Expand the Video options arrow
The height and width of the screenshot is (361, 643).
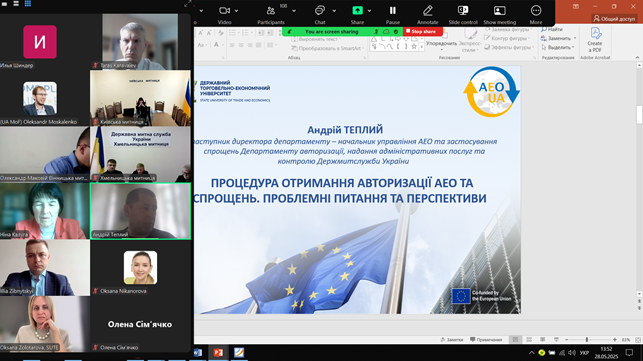coord(237,11)
